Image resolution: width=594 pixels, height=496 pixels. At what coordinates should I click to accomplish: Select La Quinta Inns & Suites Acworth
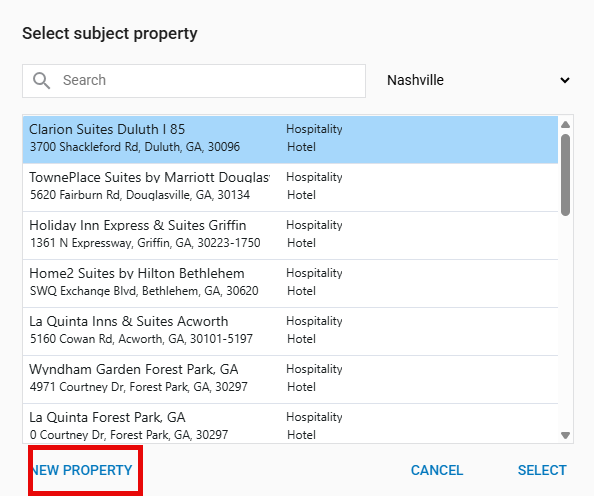click(x=290, y=332)
